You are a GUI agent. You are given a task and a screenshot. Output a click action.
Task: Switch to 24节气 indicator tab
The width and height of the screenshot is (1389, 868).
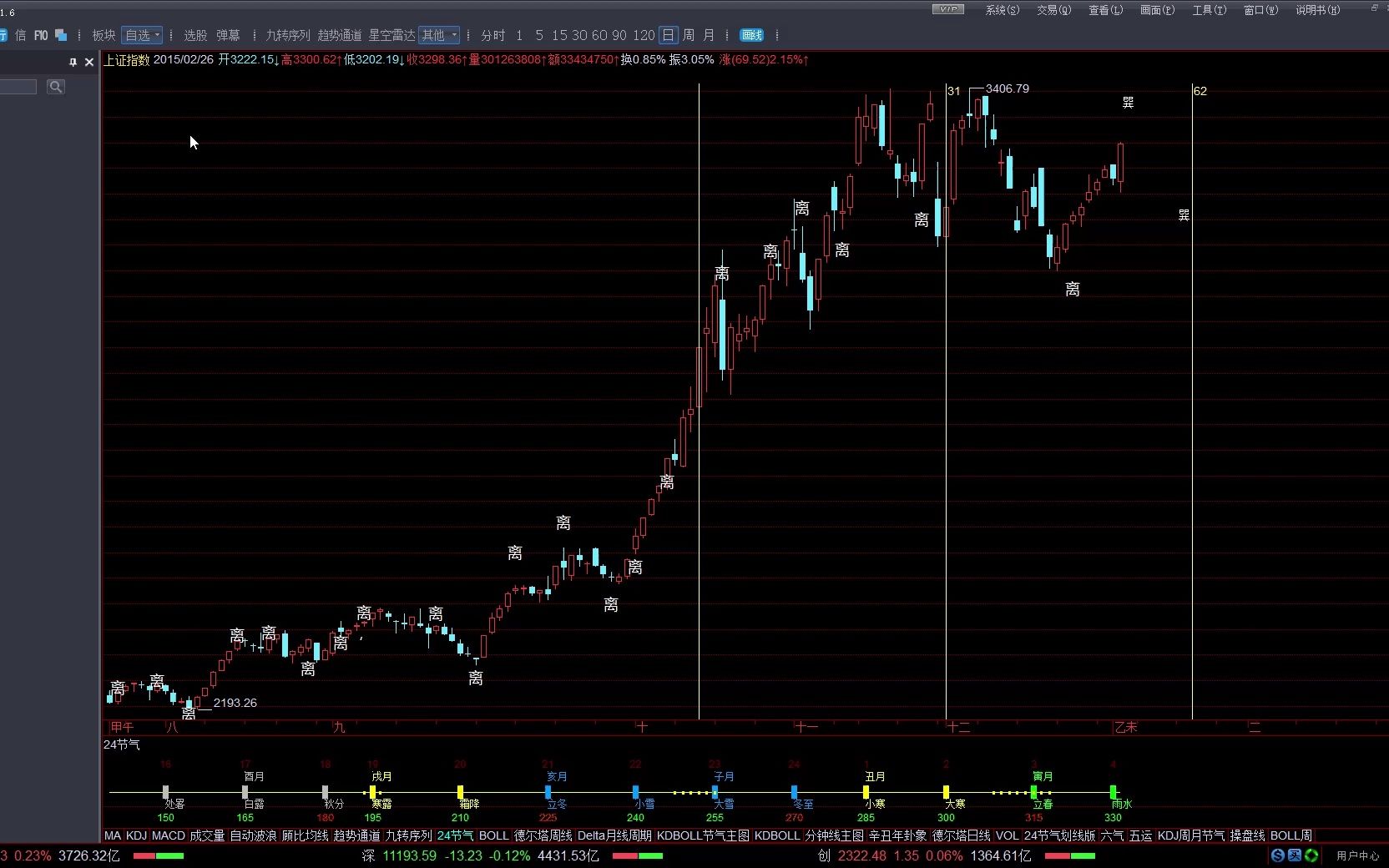[x=455, y=835]
